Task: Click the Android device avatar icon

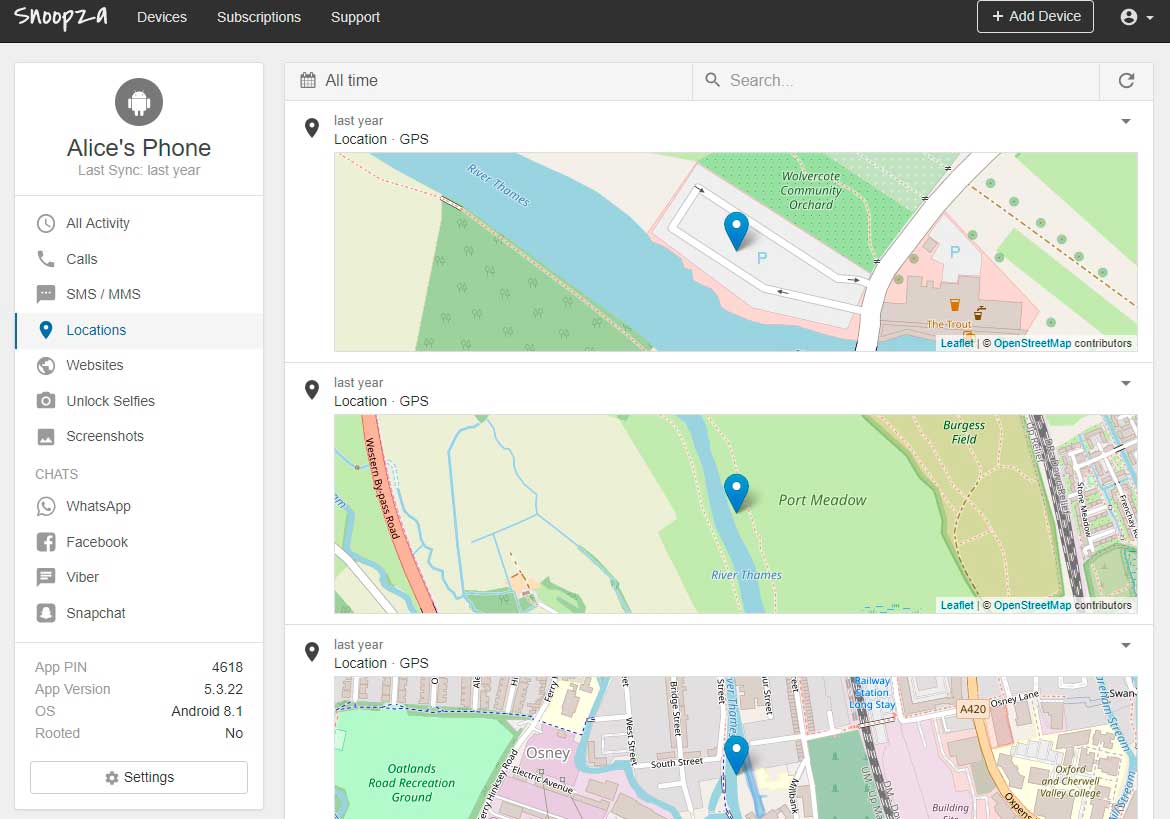Action: coord(139,101)
